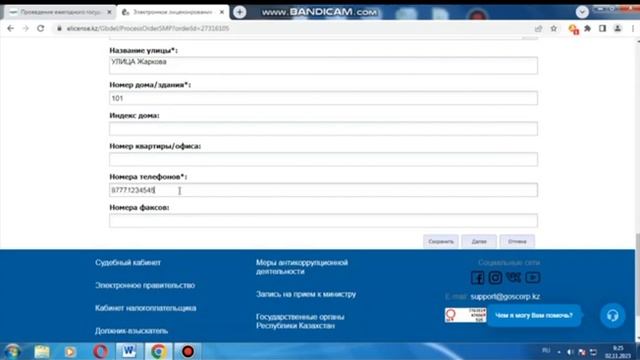Viewport: 640px width, 360px height.
Task: Bookmark this page with the star icon
Action: tap(553, 29)
